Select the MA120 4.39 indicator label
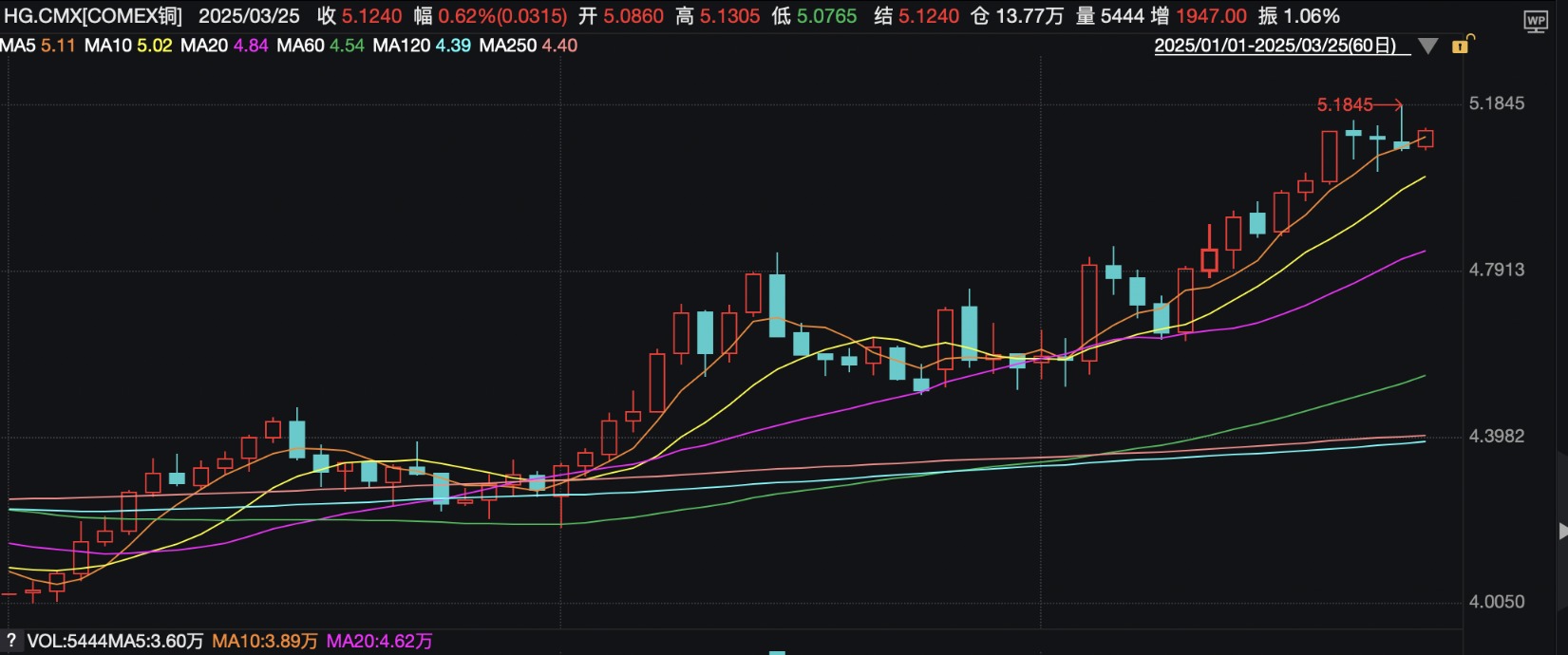Screen dimensions: 1568x655 tap(422, 46)
